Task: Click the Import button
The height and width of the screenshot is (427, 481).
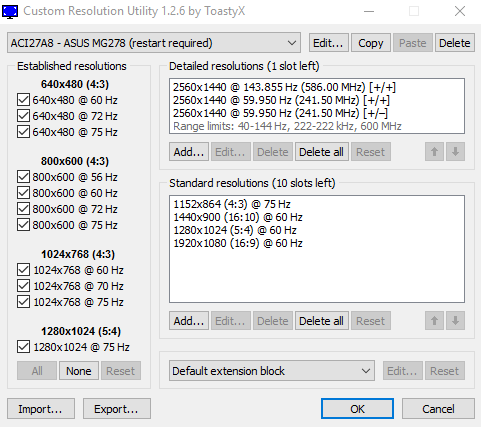Action: pyautogui.click(x=41, y=409)
